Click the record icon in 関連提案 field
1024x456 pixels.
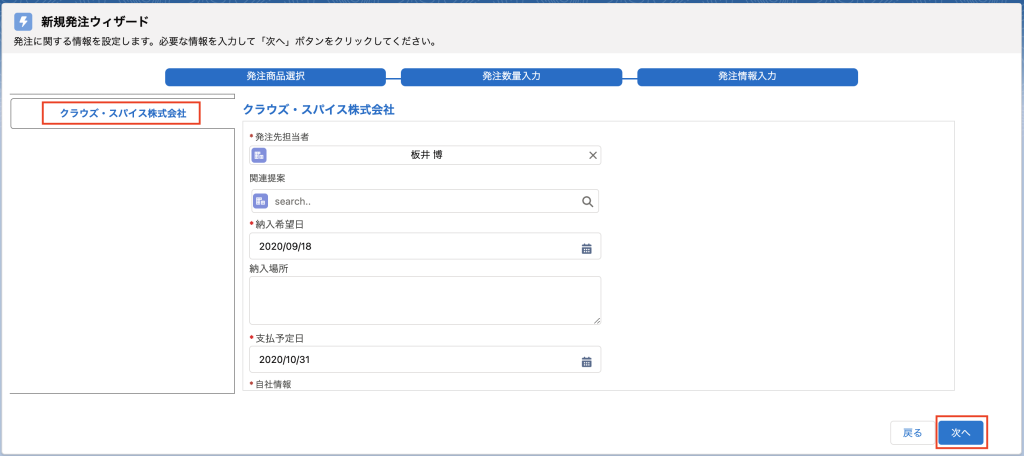click(x=261, y=201)
